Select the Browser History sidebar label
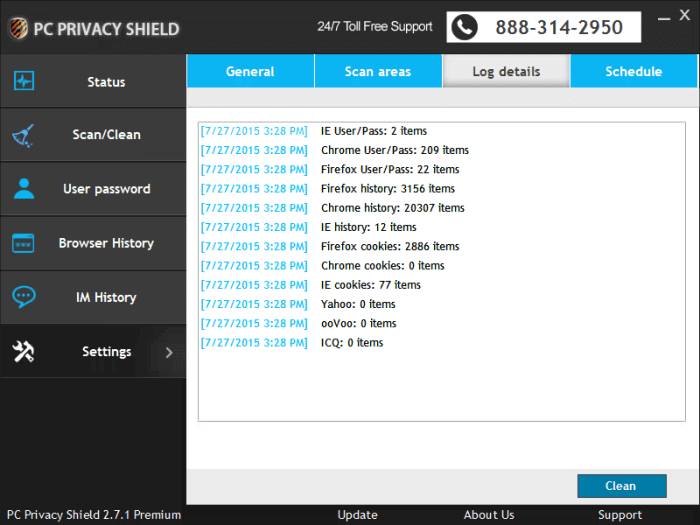700x525 pixels. click(x=106, y=243)
